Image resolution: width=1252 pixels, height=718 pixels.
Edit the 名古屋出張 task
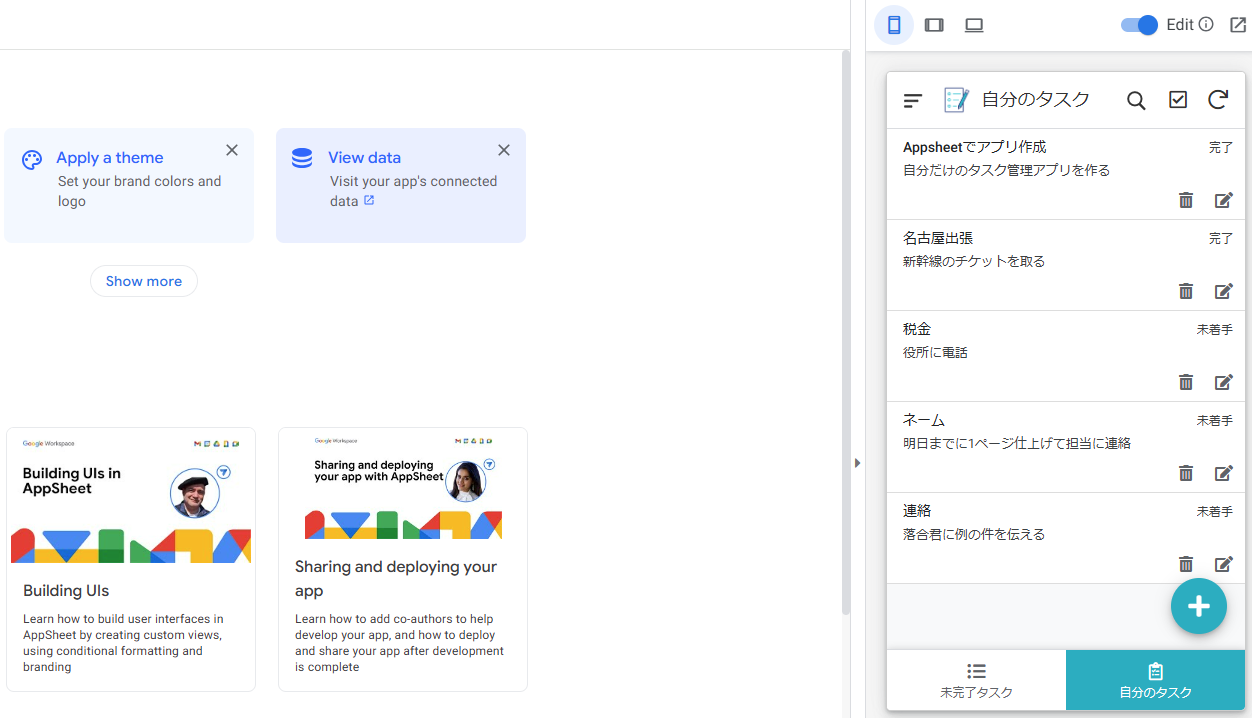(1223, 291)
